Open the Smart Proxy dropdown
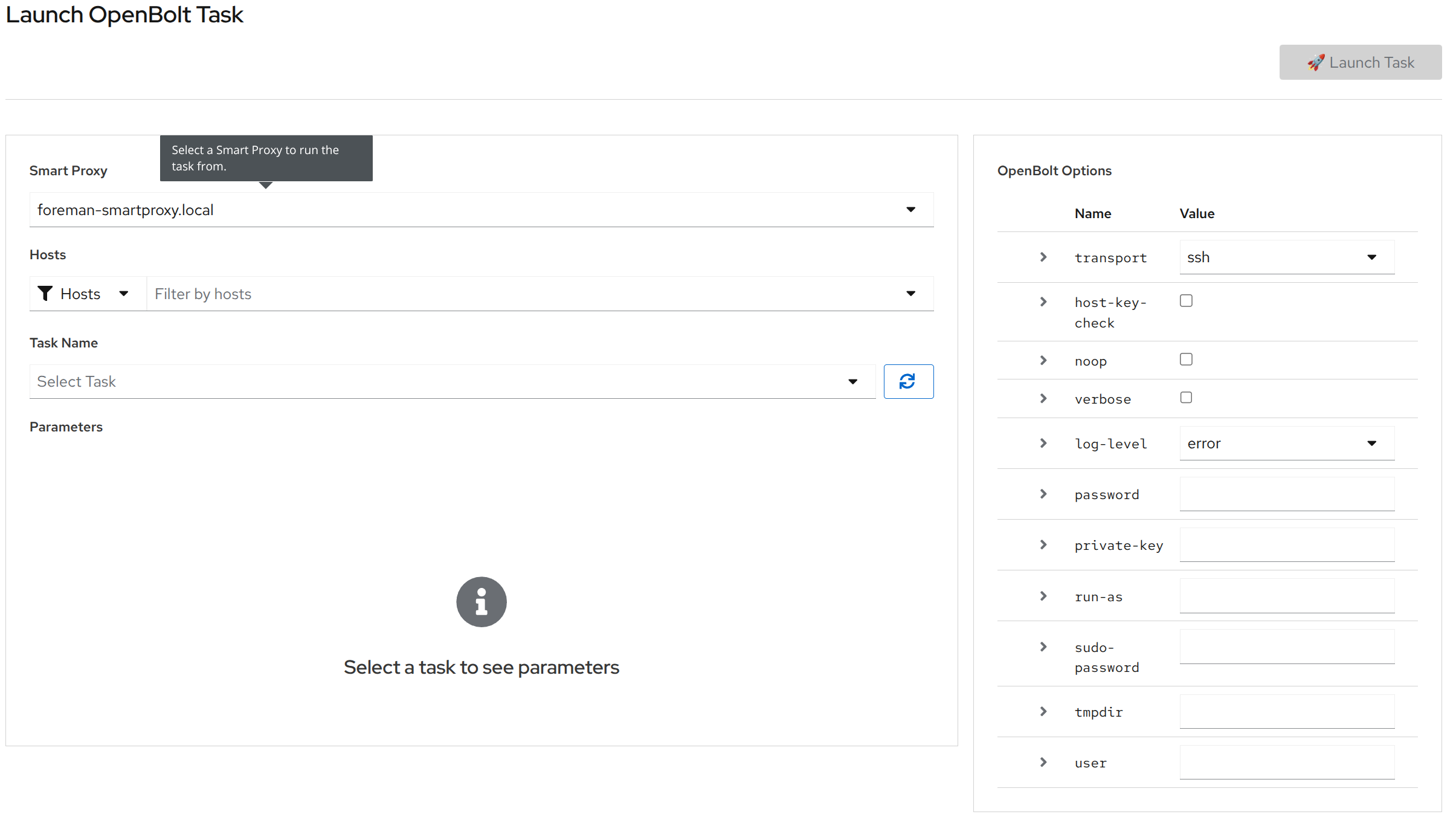 (481, 210)
